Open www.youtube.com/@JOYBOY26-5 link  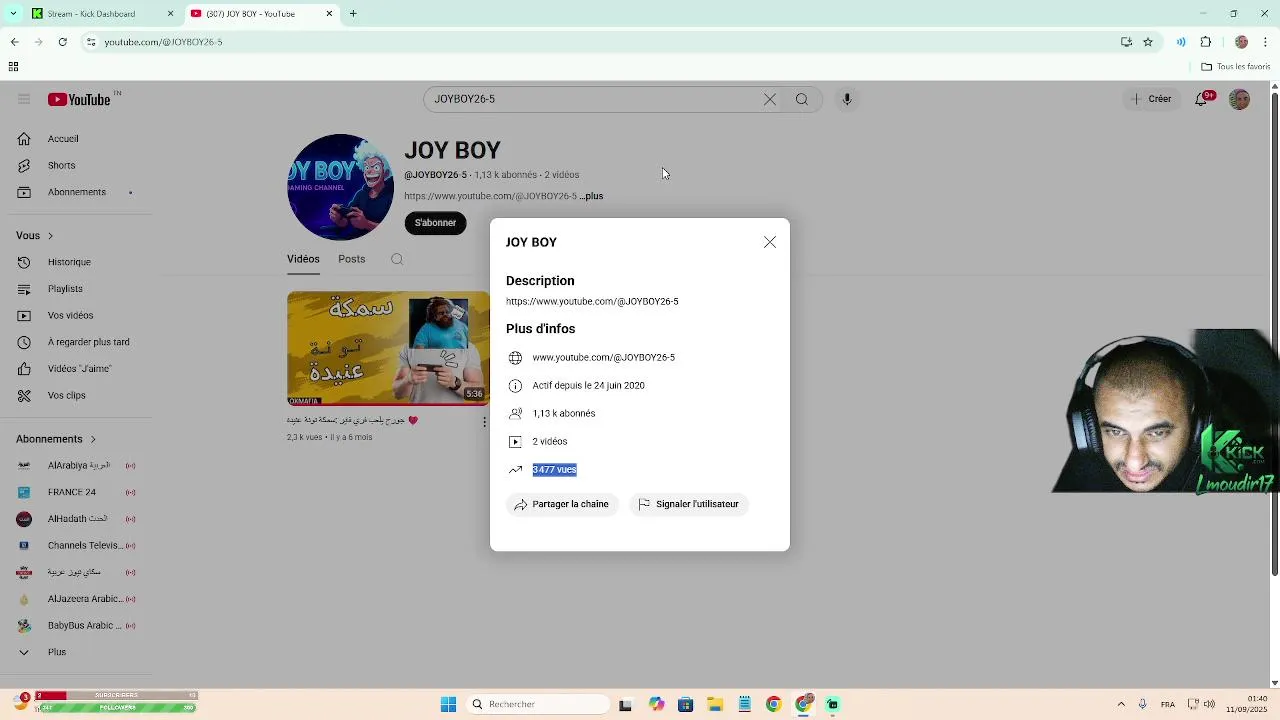tap(603, 357)
